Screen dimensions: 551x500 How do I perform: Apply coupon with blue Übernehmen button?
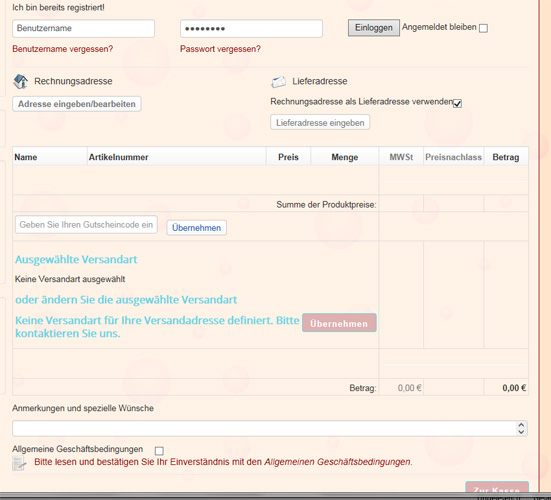click(196, 228)
